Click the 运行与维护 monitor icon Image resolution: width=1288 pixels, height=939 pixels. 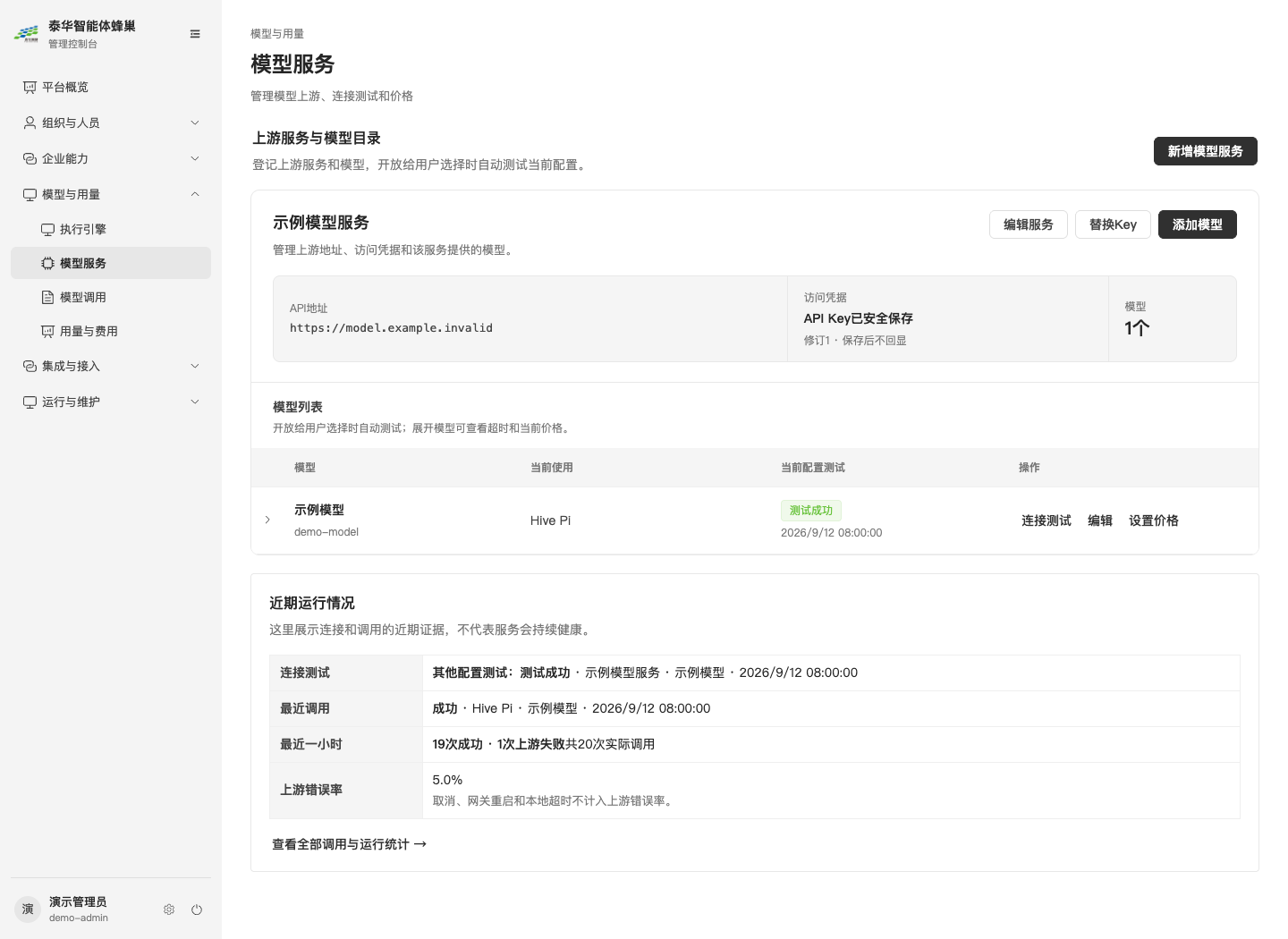click(x=30, y=402)
